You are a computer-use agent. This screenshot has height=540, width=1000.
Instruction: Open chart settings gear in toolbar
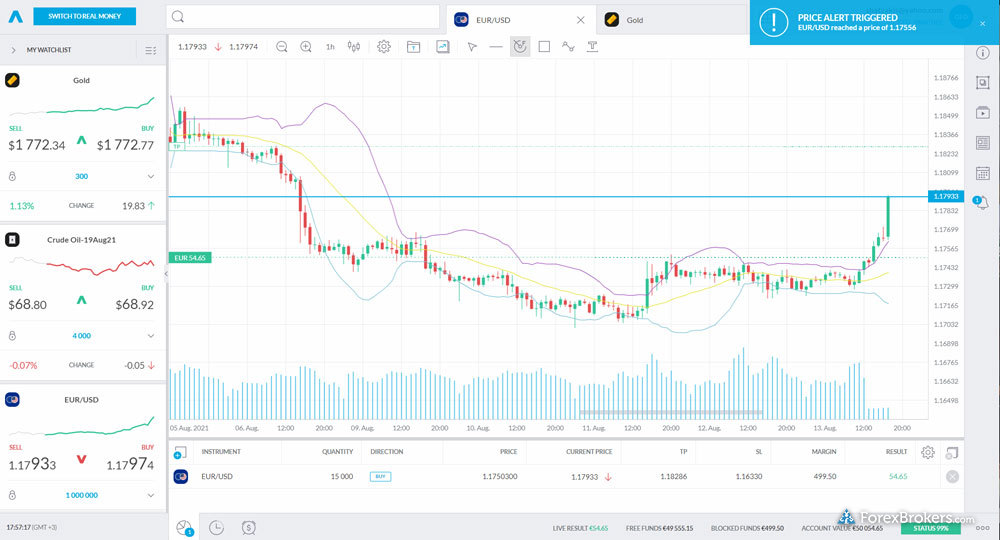click(384, 46)
